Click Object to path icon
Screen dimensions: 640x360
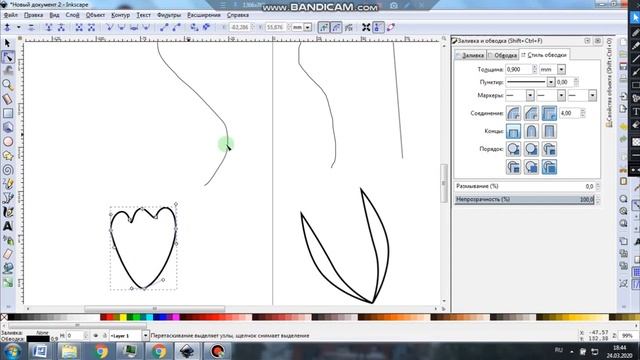click(194, 27)
